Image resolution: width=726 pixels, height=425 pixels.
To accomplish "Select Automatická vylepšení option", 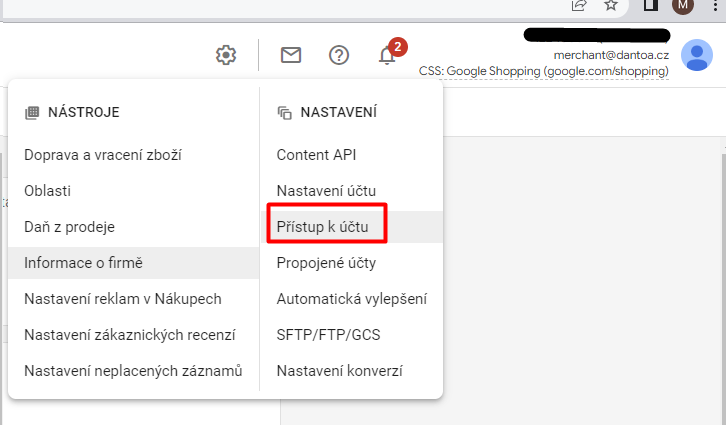I will tap(351, 299).
